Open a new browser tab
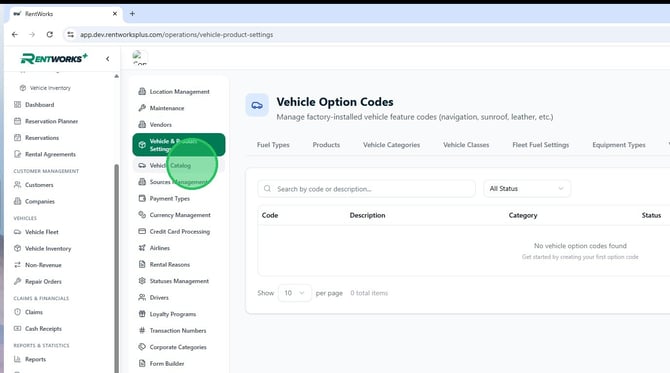The height and width of the screenshot is (373, 670). pyautogui.click(x=132, y=14)
